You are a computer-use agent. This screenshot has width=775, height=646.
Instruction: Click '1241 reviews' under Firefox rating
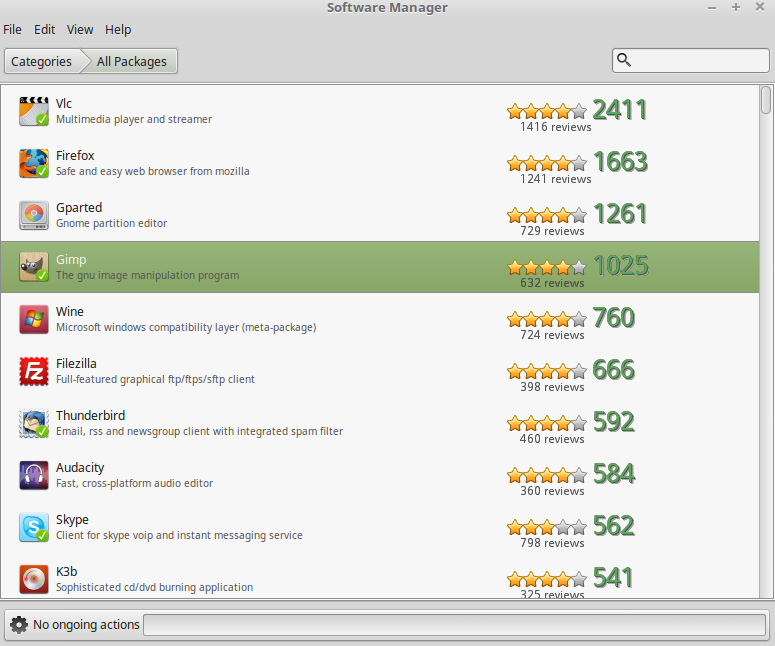(556, 179)
